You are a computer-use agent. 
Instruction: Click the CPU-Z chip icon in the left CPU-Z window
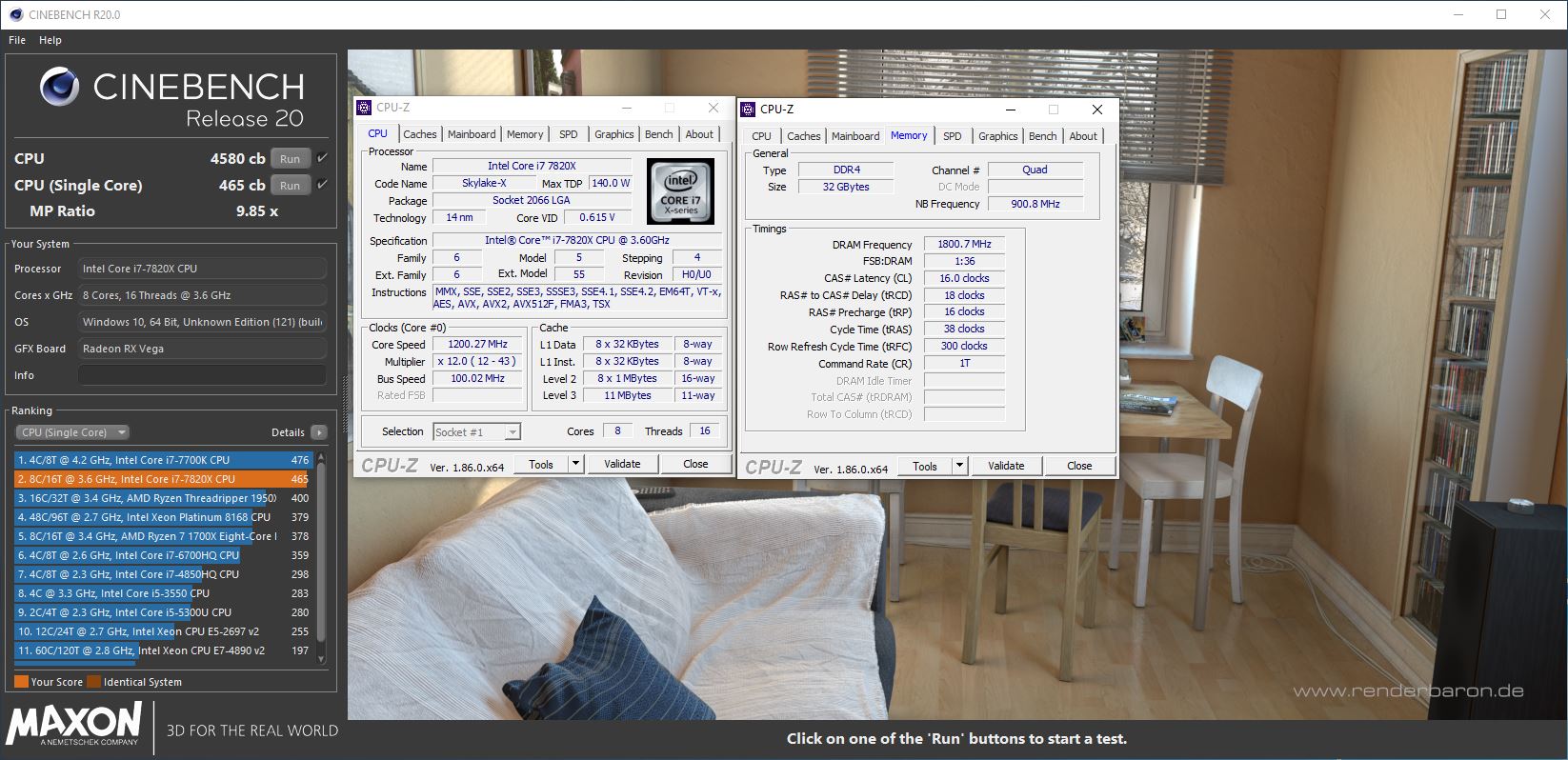point(364,108)
